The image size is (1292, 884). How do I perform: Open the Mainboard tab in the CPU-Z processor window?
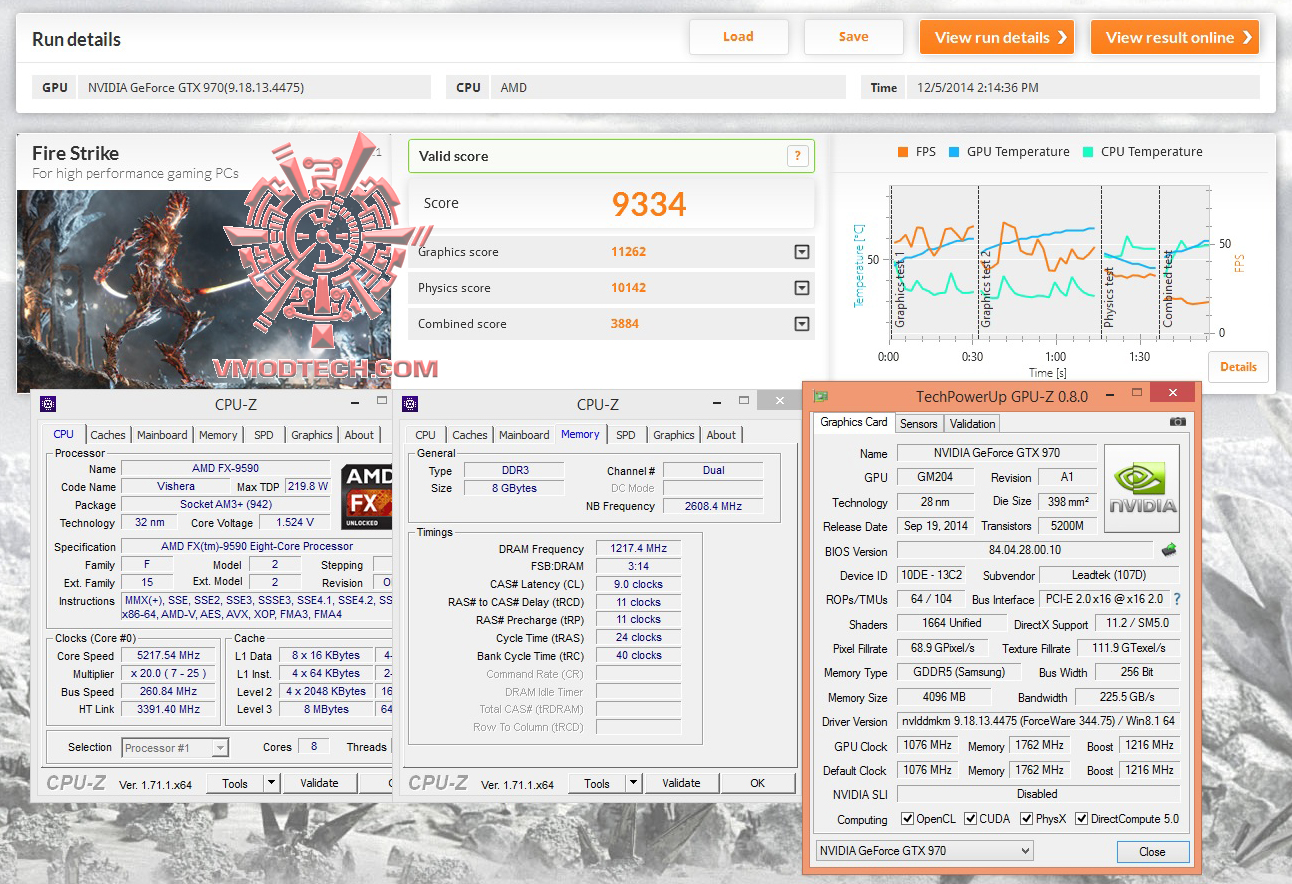pos(162,435)
